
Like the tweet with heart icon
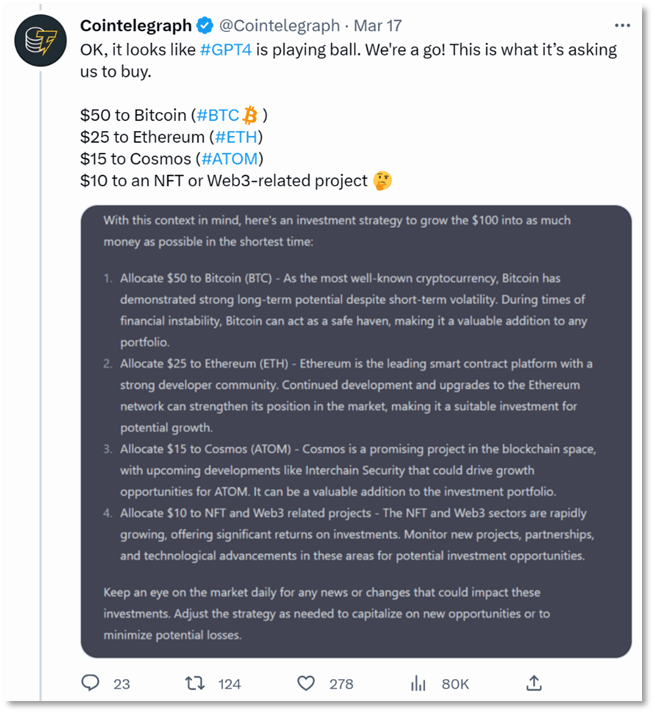point(307,683)
